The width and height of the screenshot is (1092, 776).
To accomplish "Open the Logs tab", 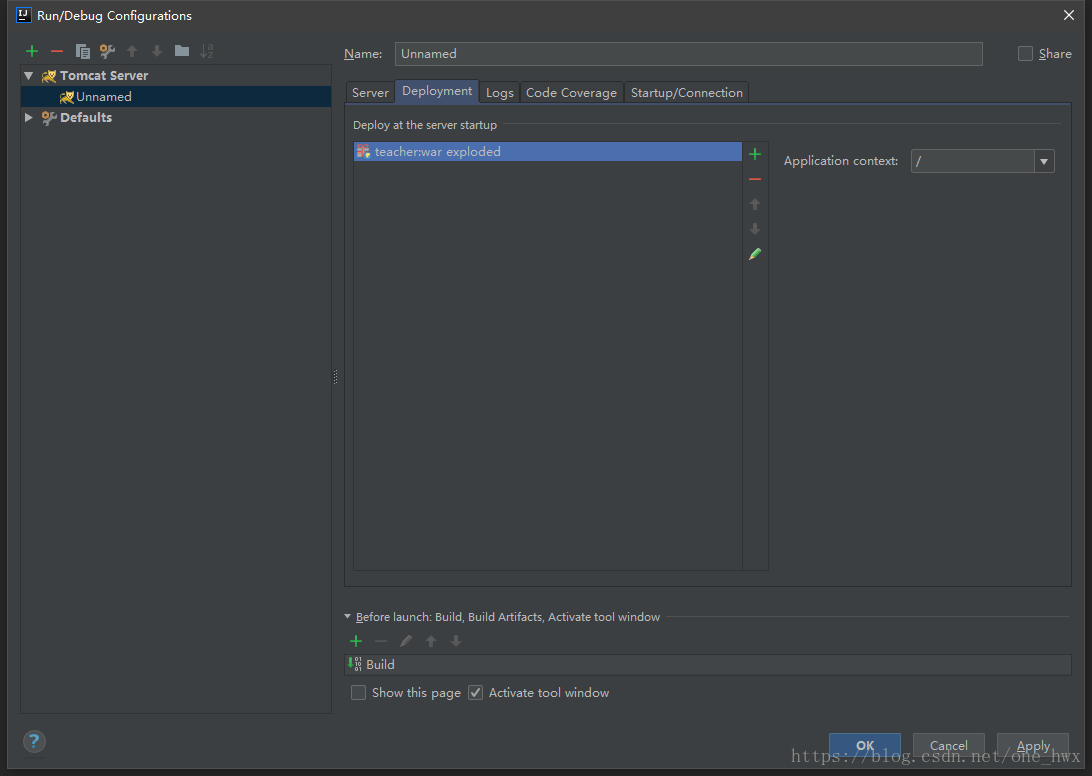I will (499, 93).
